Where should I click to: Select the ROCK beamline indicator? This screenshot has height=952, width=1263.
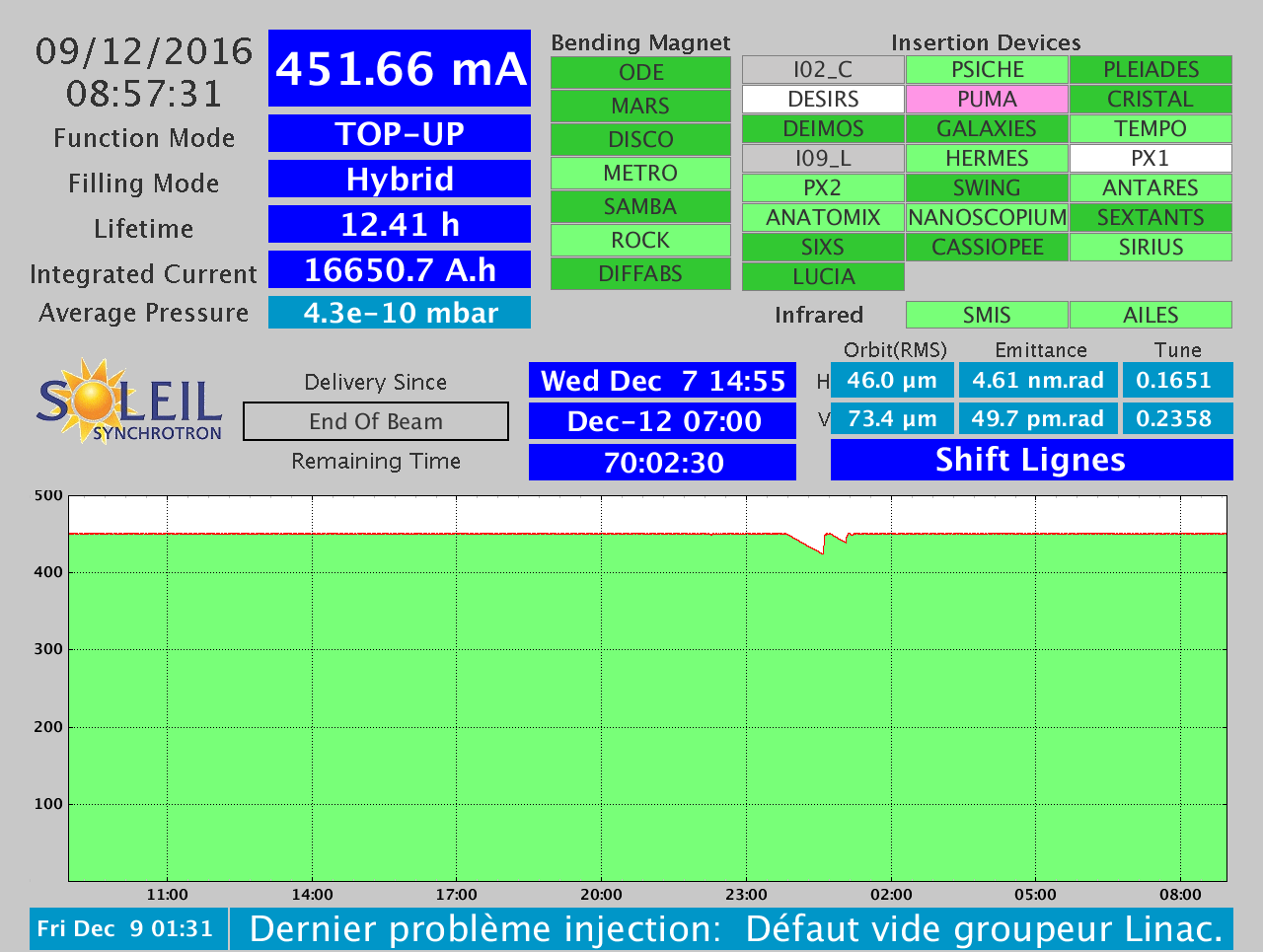(x=640, y=241)
